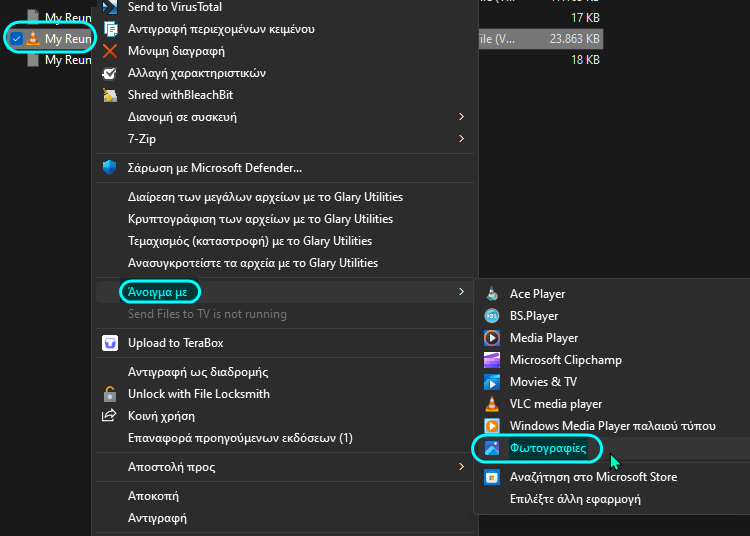Open with BS.Player
Screen dimensions: 750x536
click(614, 316)
